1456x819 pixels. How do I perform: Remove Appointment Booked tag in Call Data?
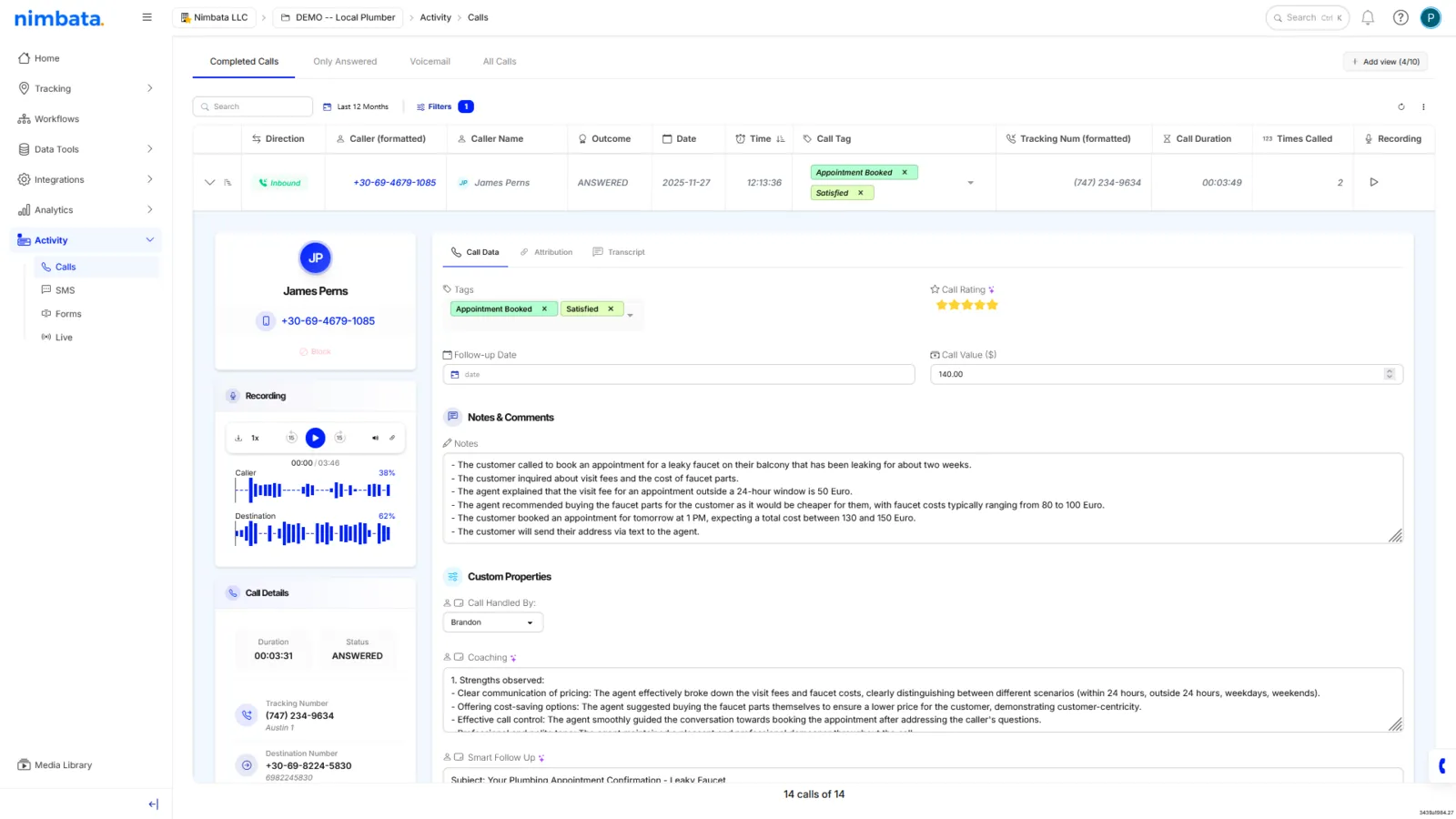tap(544, 308)
